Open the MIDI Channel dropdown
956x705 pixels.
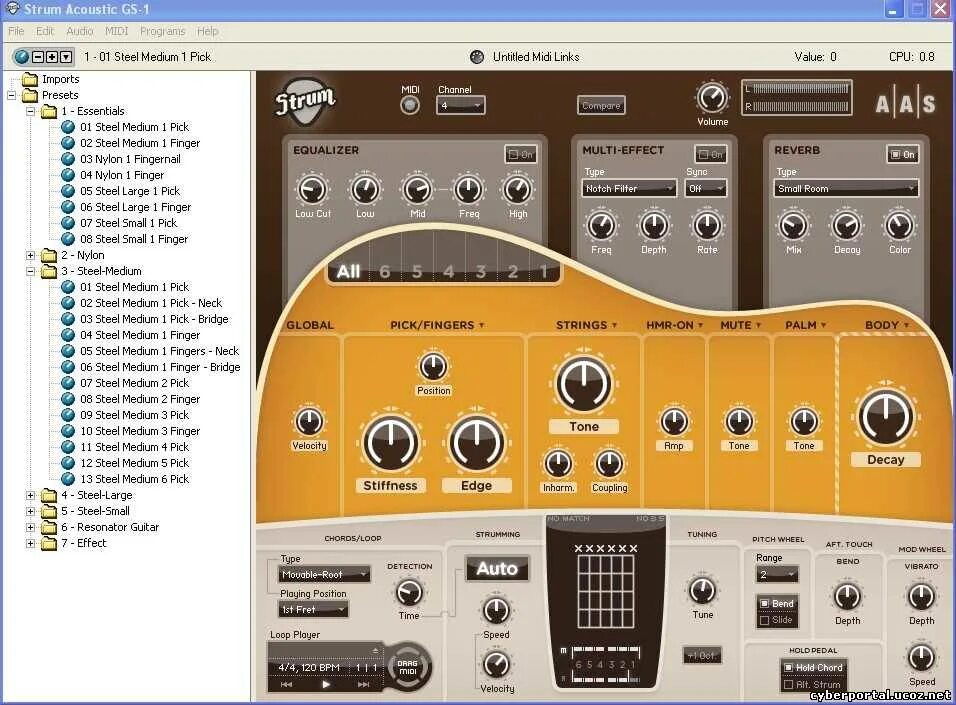pyautogui.click(x=460, y=106)
